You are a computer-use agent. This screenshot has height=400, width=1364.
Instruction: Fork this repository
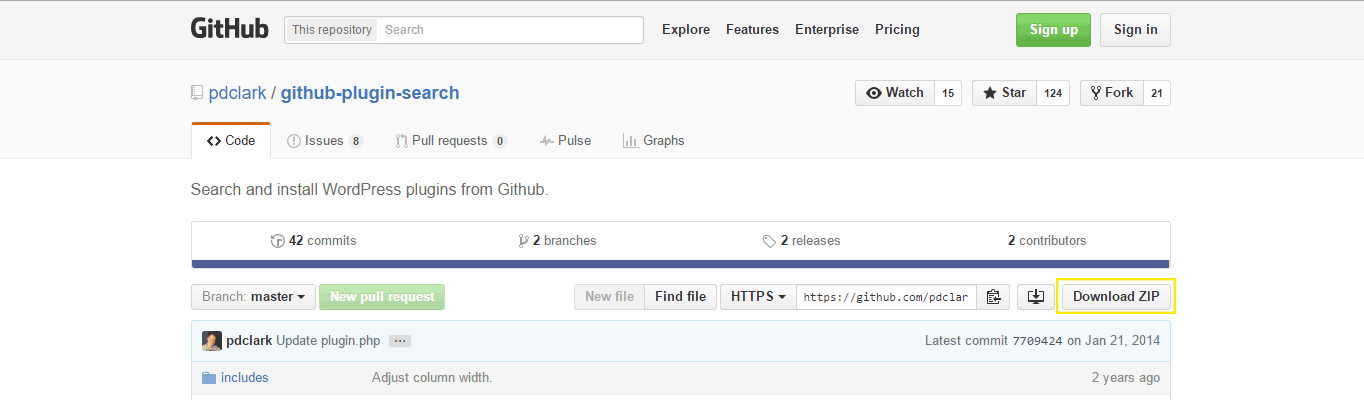1111,93
